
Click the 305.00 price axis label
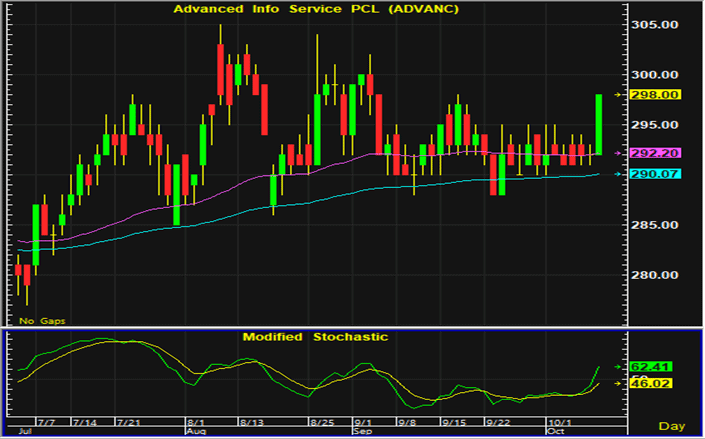click(x=658, y=25)
